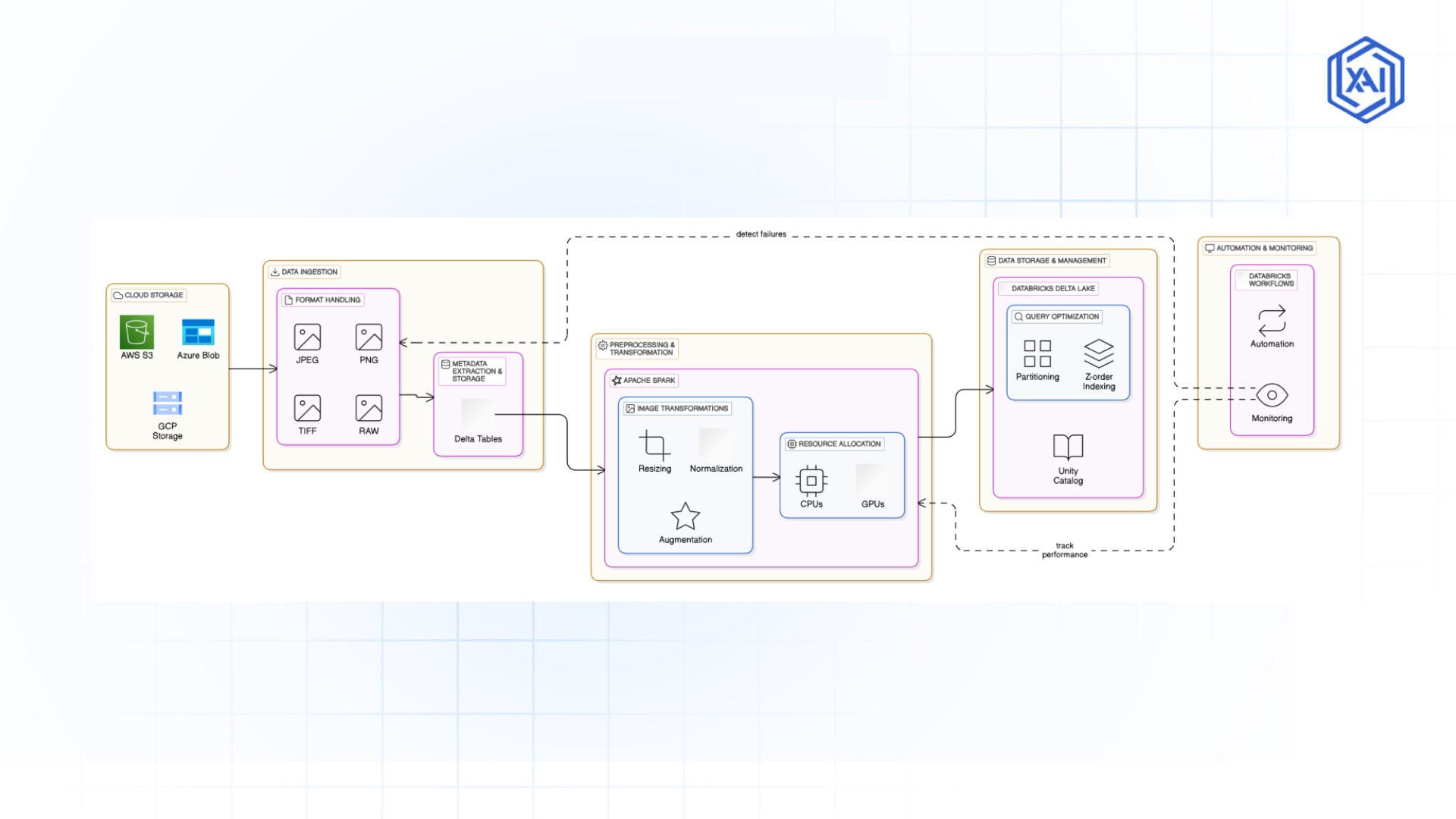Select the Z-order Indexing layers icon
1456x819 pixels.
point(1099,353)
